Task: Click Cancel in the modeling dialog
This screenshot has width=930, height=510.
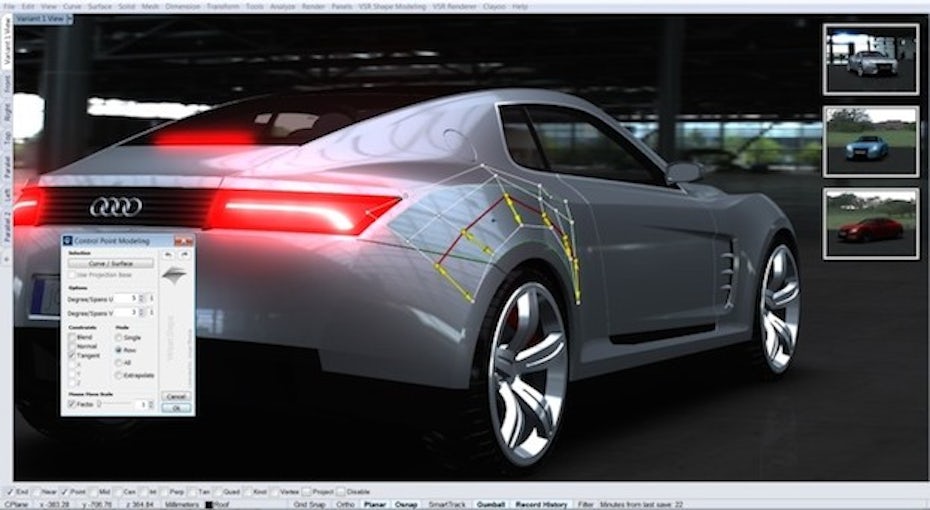Action: pos(176,396)
